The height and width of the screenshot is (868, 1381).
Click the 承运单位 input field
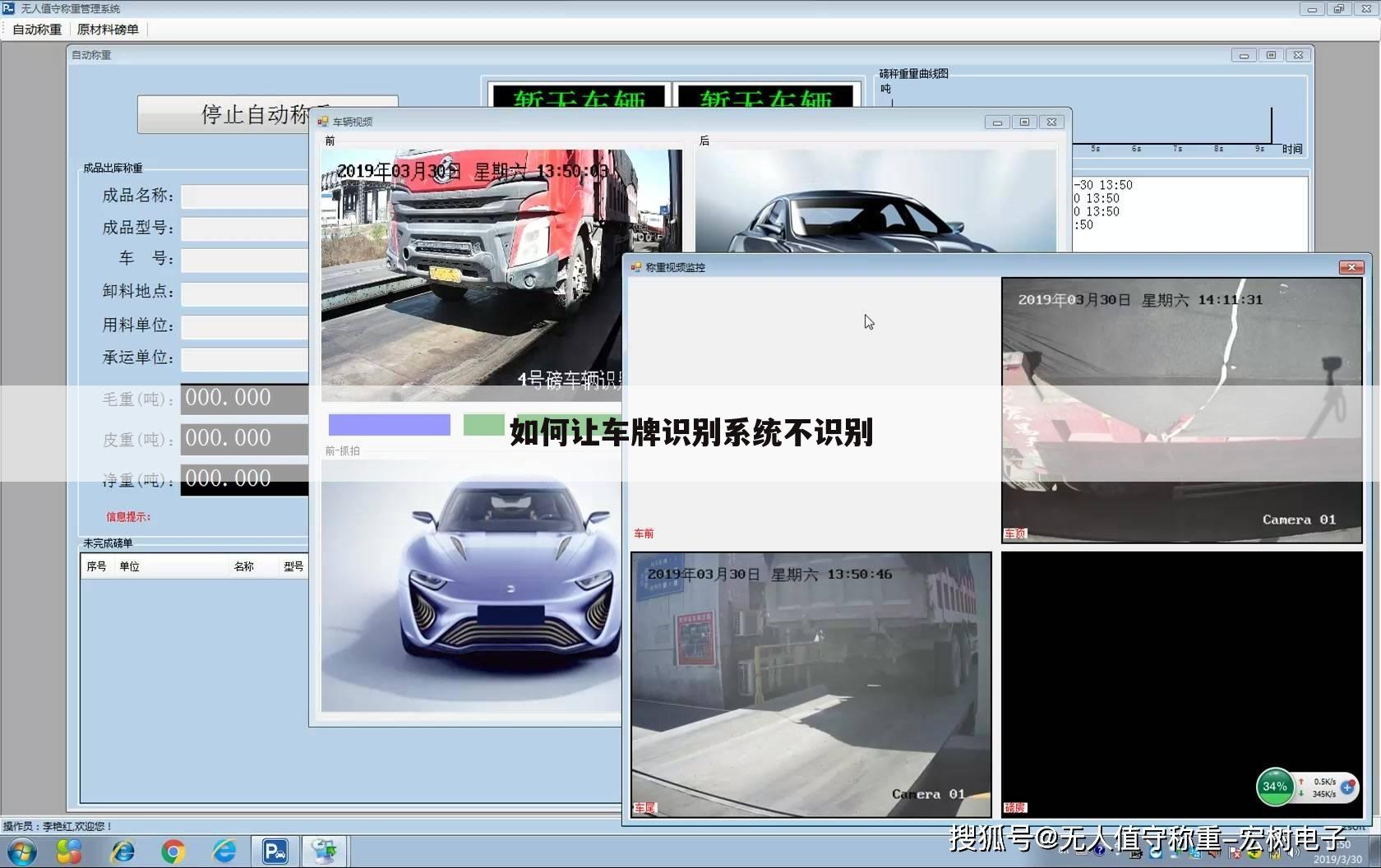pyautogui.click(x=245, y=359)
